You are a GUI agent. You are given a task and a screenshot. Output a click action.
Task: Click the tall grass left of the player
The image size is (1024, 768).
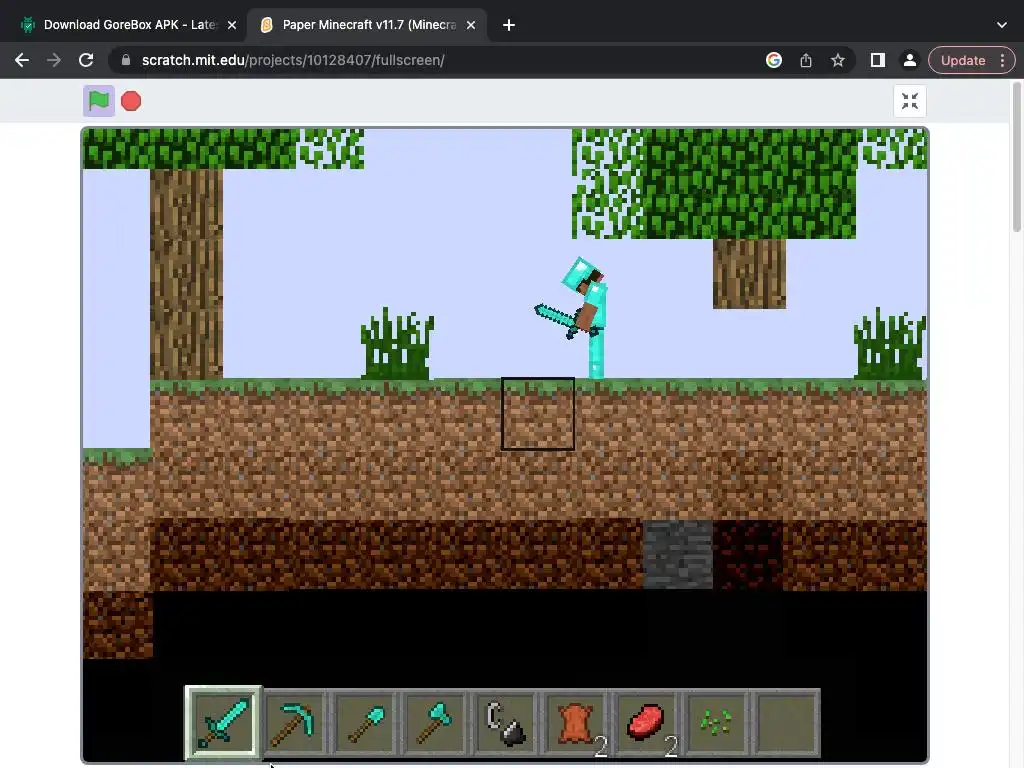click(x=397, y=344)
